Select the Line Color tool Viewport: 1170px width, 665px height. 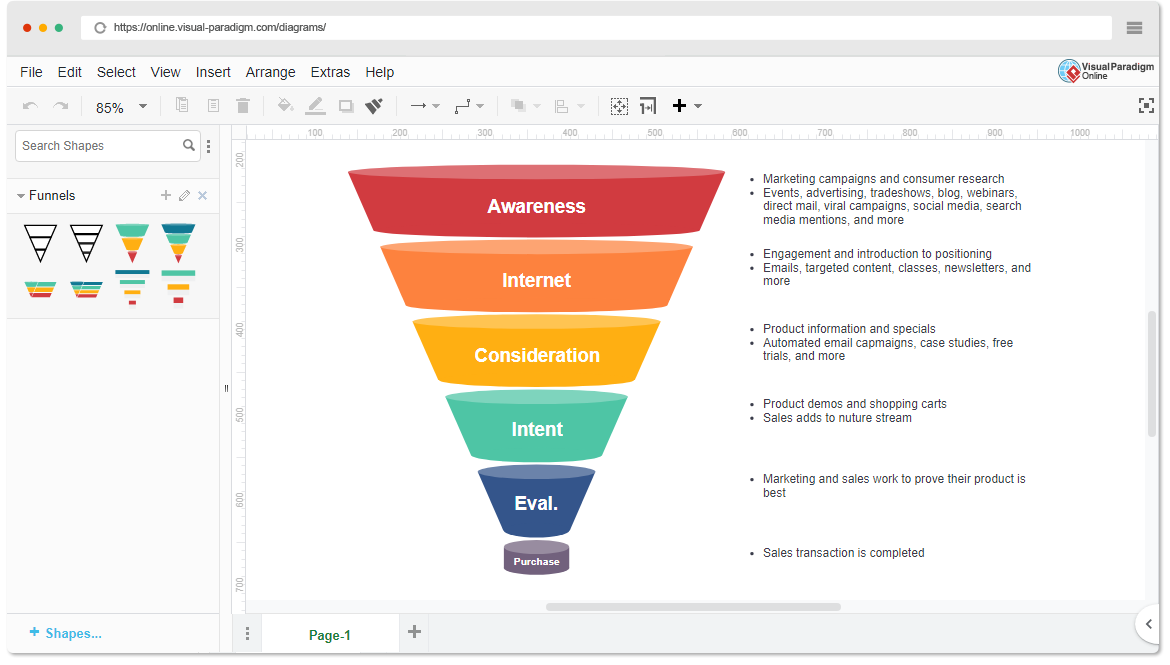pyautogui.click(x=315, y=105)
